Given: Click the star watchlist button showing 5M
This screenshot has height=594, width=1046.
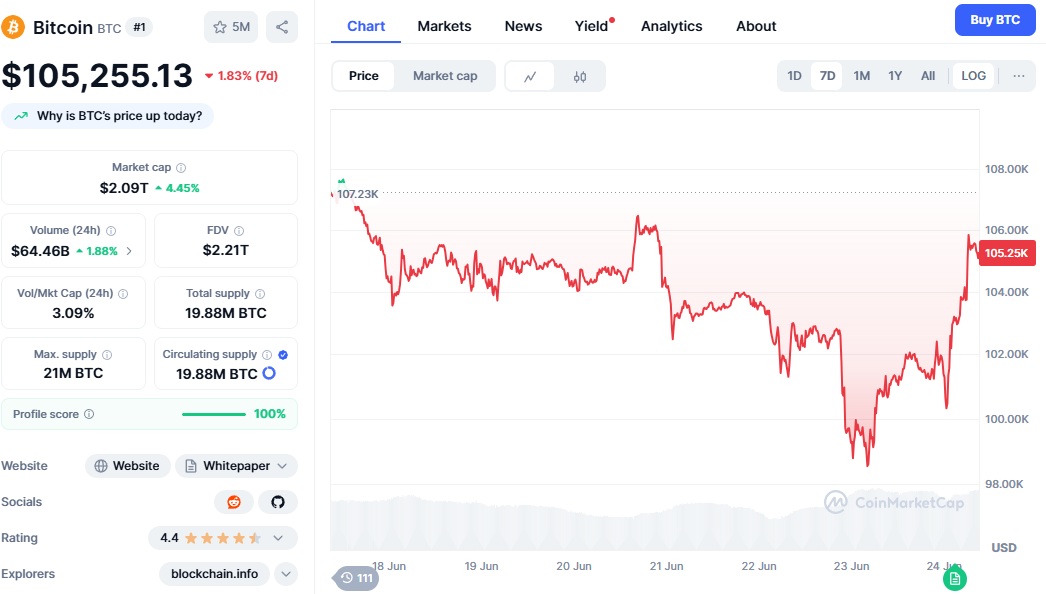Looking at the screenshot, I should [x=230, y=27].
